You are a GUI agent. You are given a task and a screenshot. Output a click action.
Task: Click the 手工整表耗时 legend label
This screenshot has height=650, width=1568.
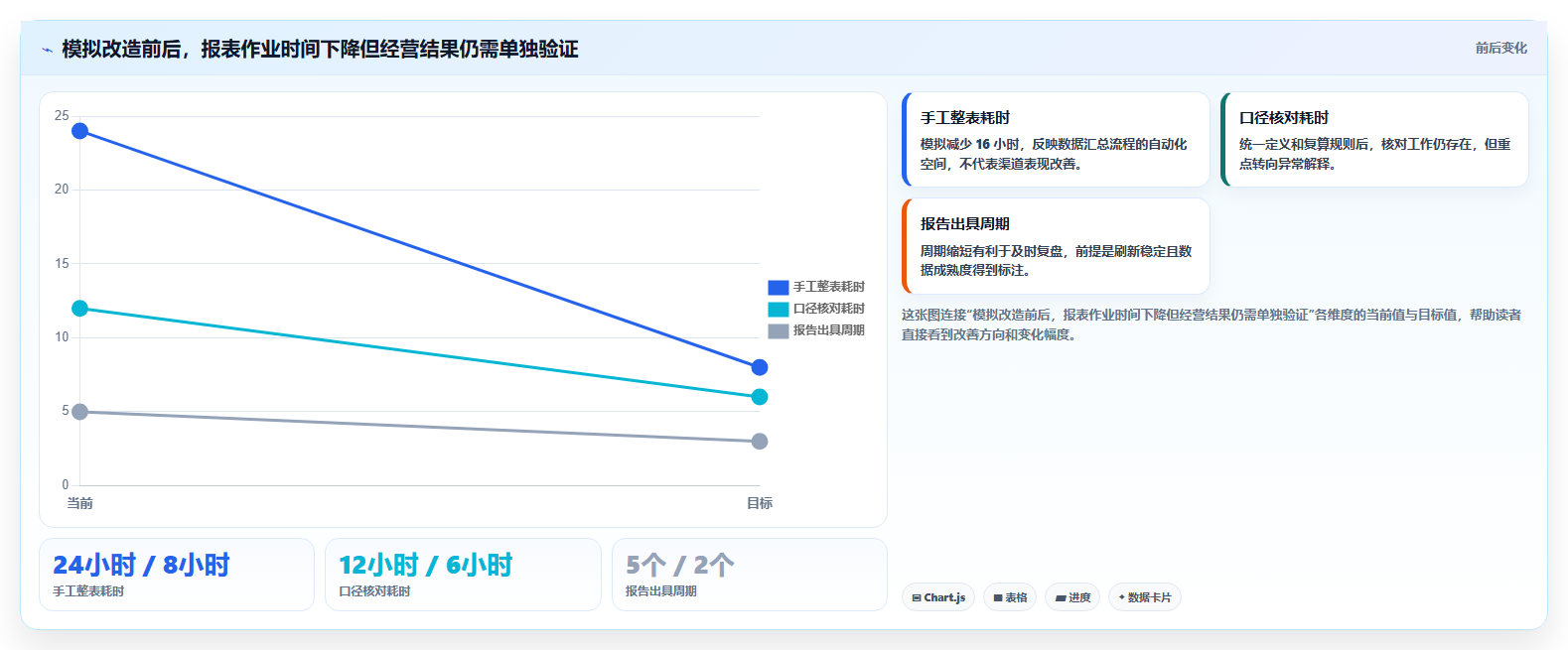828,287
